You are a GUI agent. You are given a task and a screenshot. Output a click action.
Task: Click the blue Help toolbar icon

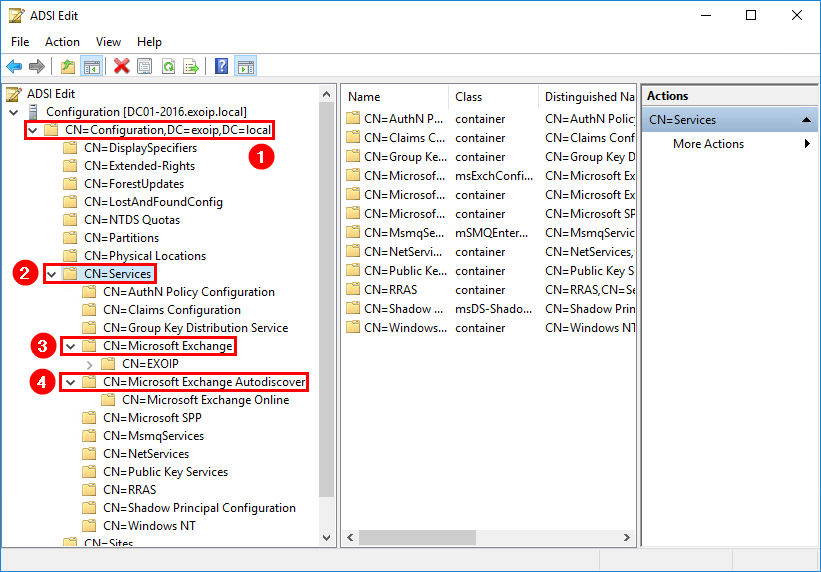coord(221,67)
